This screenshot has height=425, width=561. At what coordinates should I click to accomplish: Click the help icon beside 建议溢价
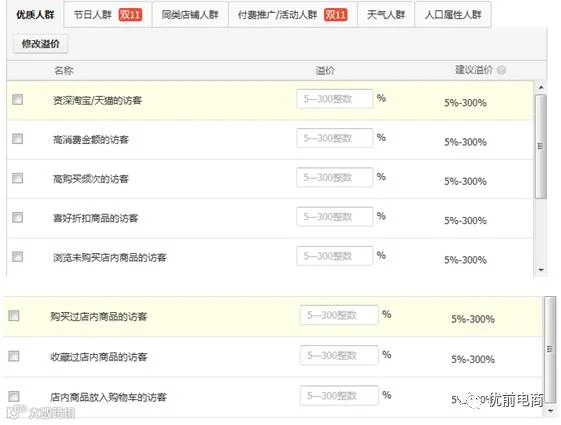click(x=502, y=70)
